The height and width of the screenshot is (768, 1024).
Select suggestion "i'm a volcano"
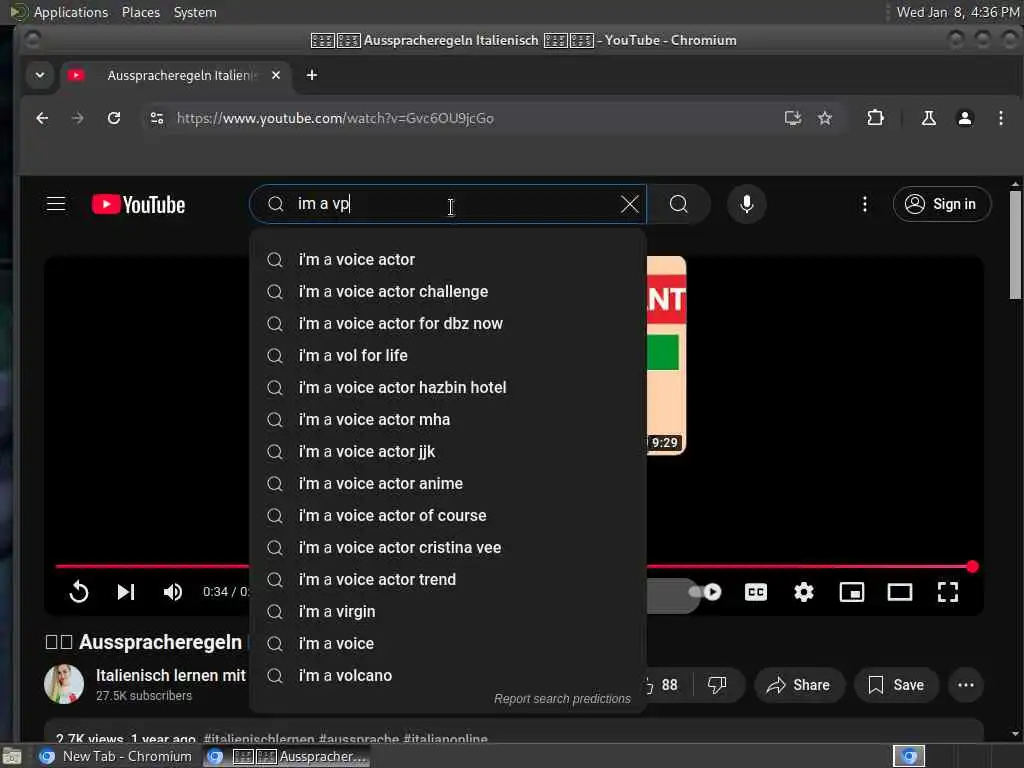click(448, 675)
